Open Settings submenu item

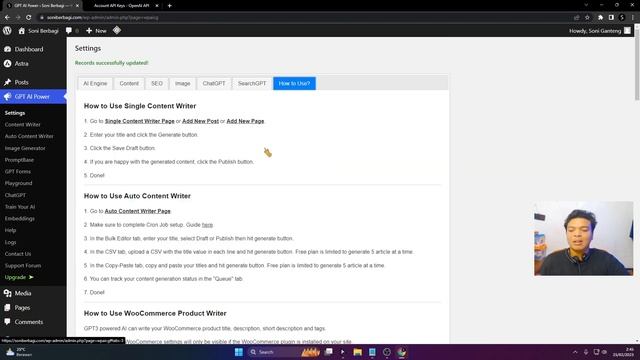pyautogui.click(x=15, y=113)
